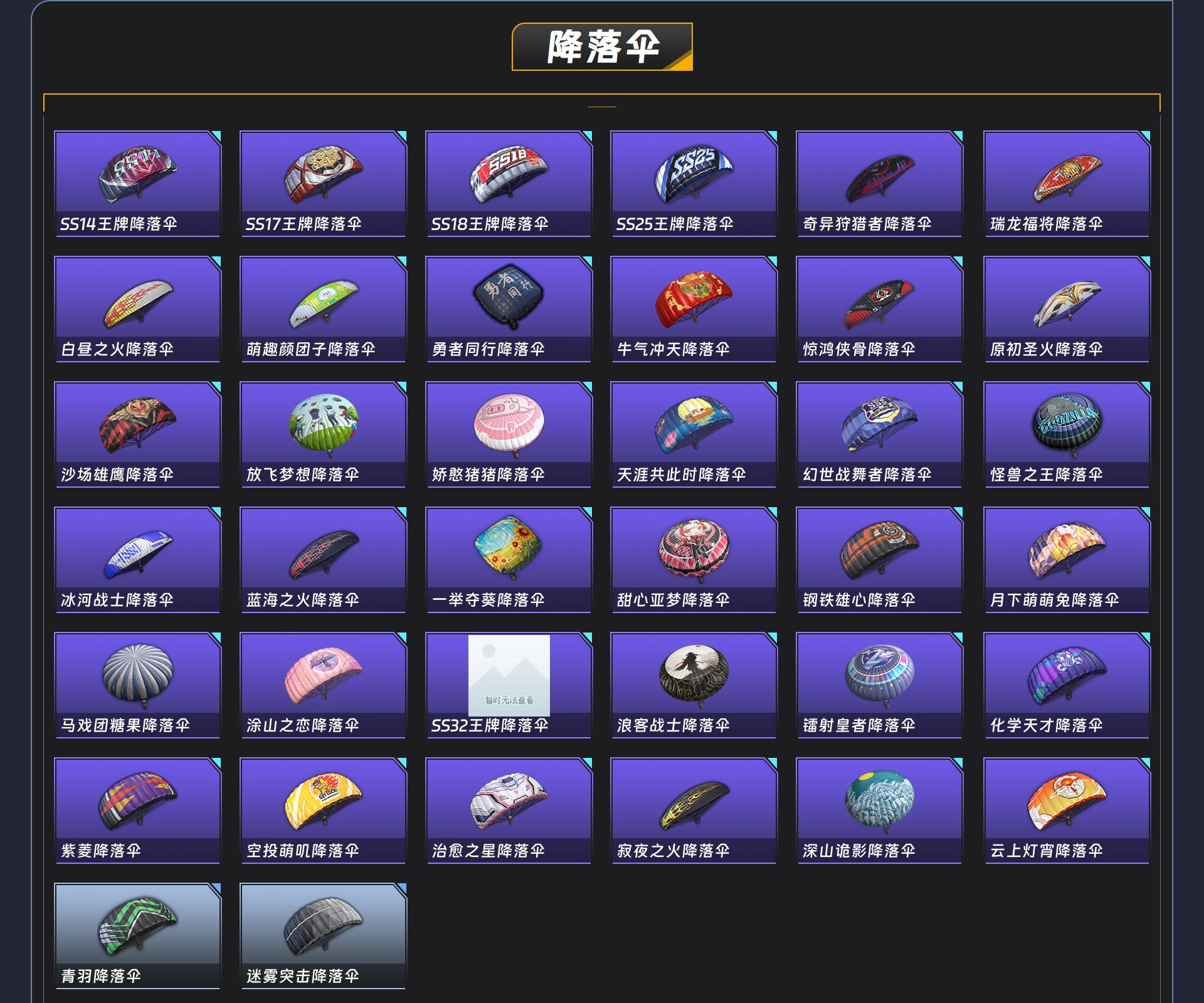Click the pink 娇憨猪猪降落伞 icon
This screenshot has width=1204, height=1003.
(x=509, y=423)
